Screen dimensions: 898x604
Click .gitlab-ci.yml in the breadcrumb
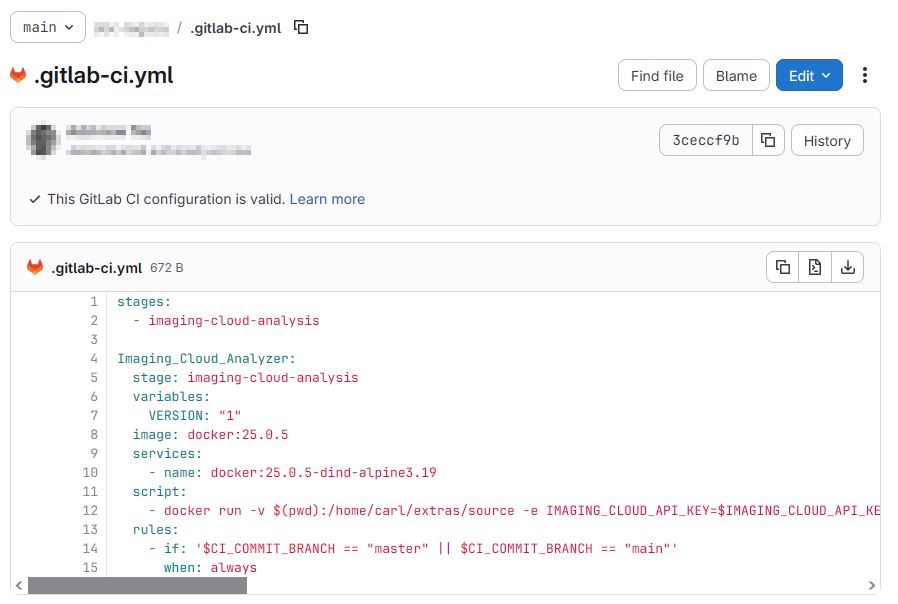coord(235,28)
